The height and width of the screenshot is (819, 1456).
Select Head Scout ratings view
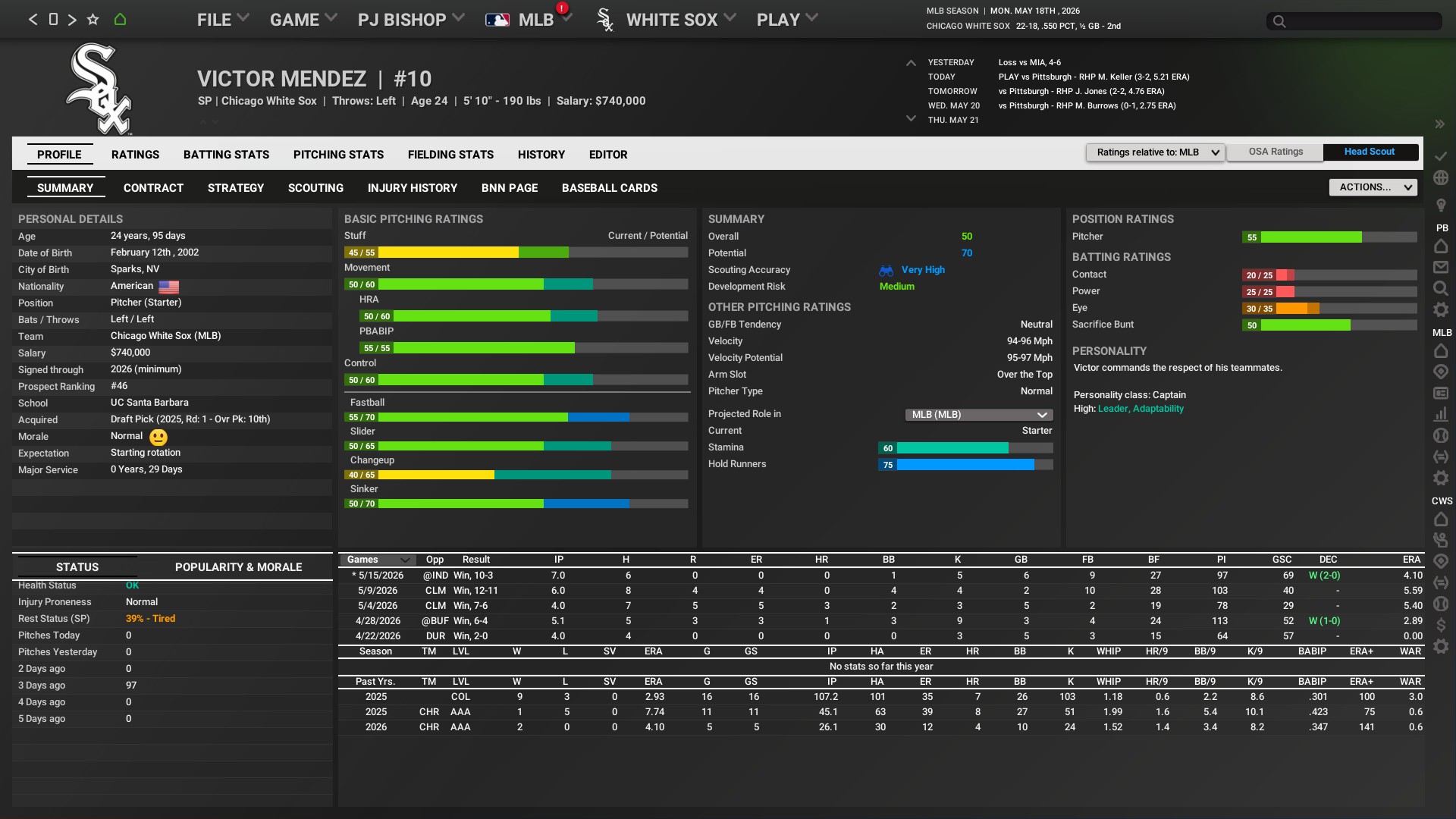(1369, 152)
